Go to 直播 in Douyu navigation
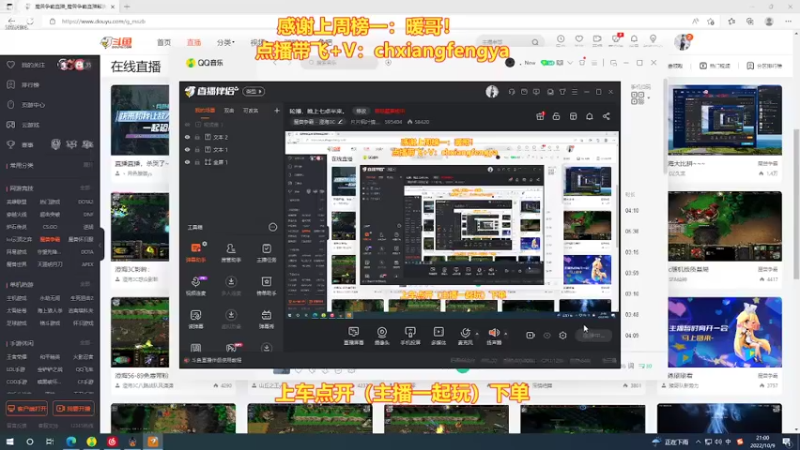Screen dimensions: 800x450 tap(194, 42)
